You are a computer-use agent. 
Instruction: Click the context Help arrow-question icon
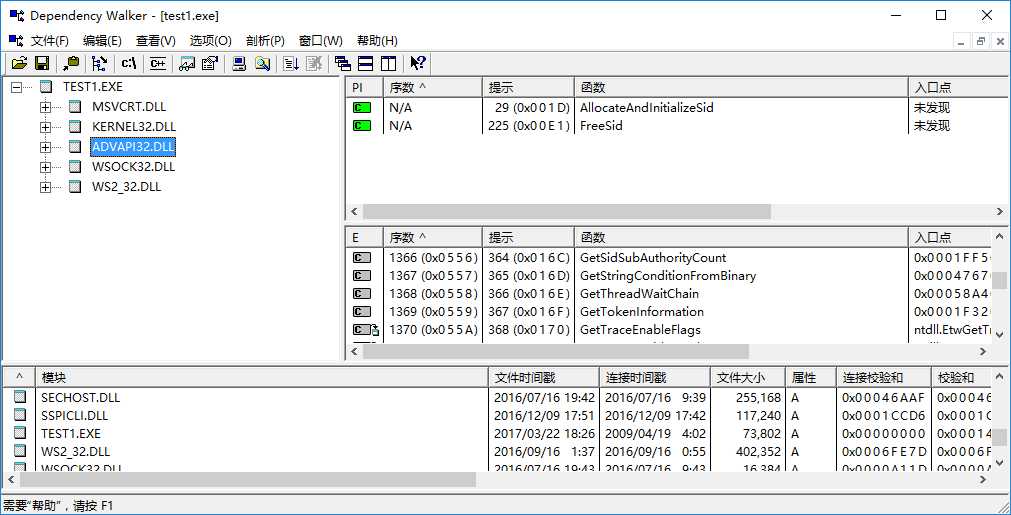click(x=418, y=63)
